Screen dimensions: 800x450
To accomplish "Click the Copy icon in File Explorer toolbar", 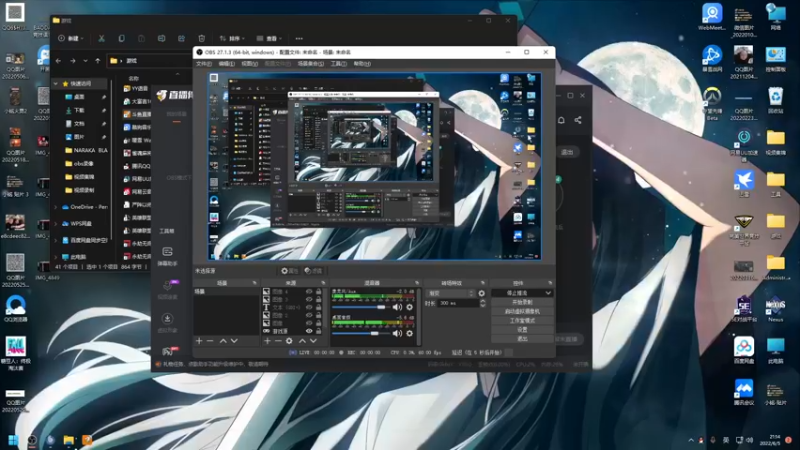I will click(x=121, y=38).
